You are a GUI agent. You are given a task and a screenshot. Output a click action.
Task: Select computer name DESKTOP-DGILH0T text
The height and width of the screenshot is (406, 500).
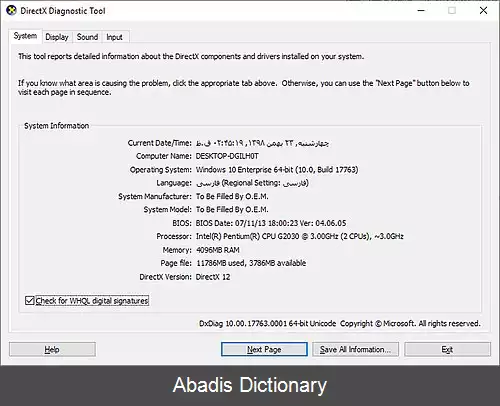point(227,156)
